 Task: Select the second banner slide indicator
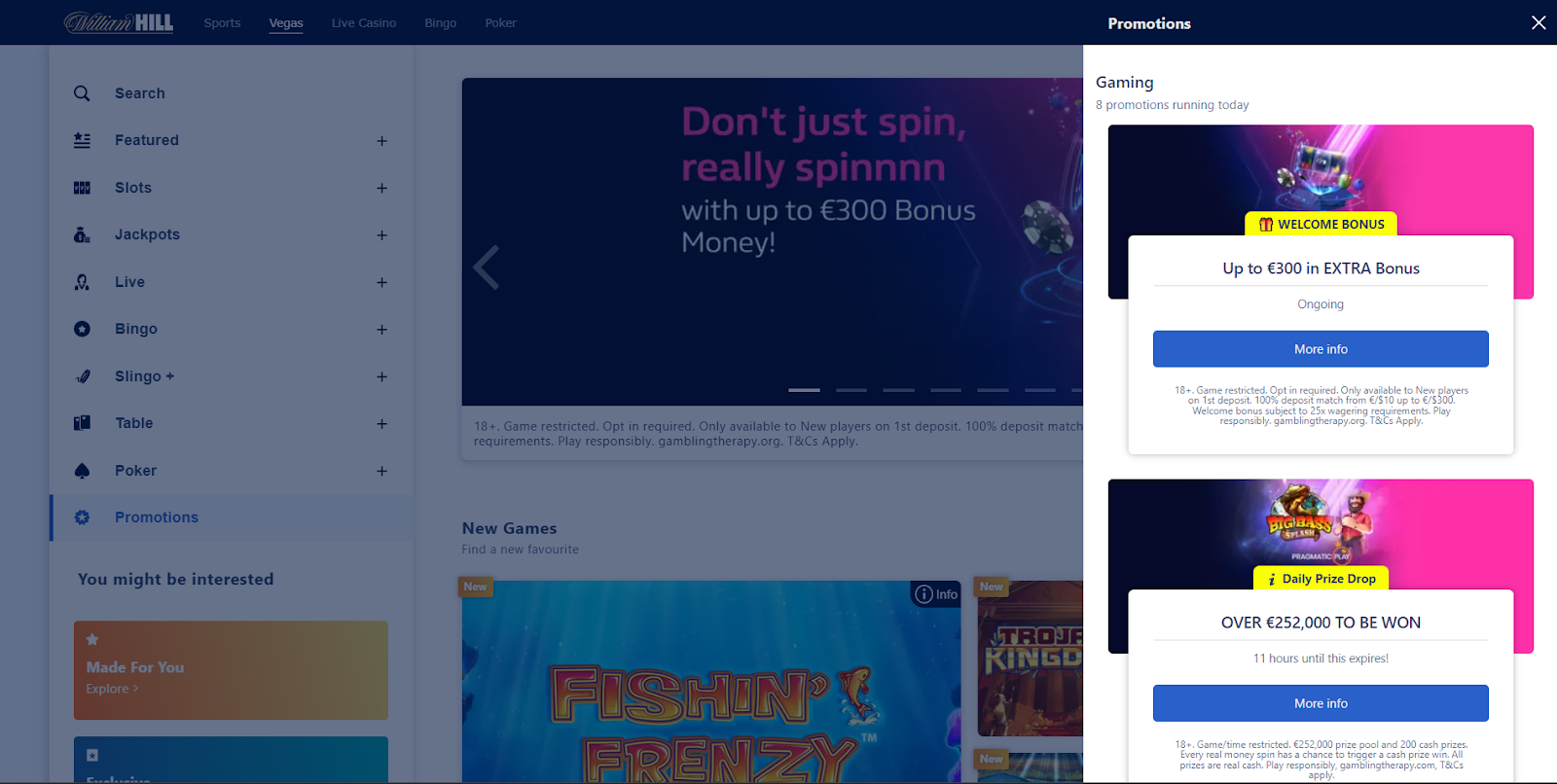851,390
